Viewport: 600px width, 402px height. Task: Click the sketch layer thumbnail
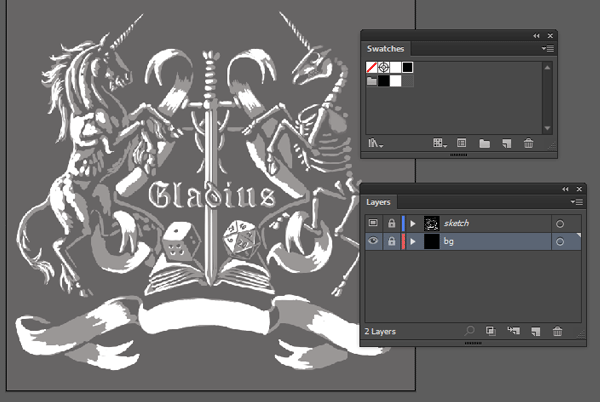click(x=431, y=223)
